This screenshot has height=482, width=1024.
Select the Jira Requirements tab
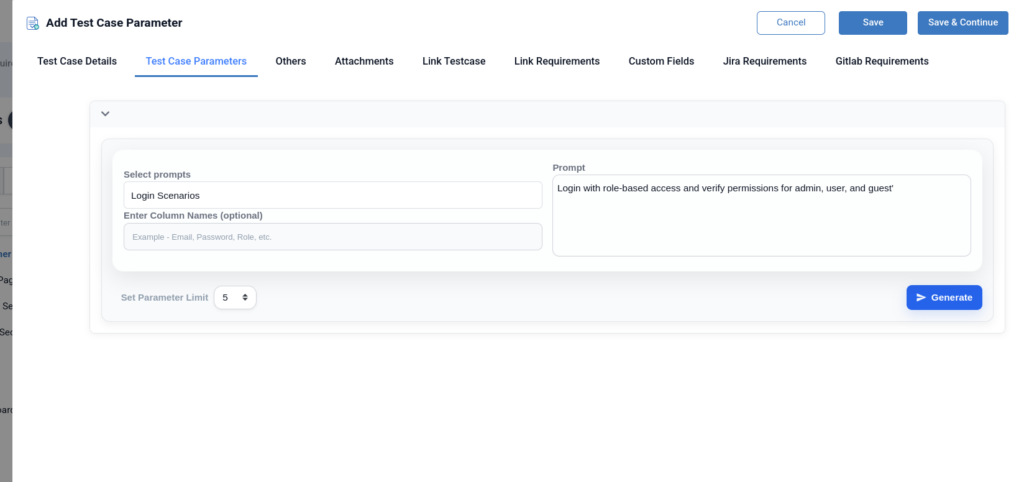coord(764,61)
